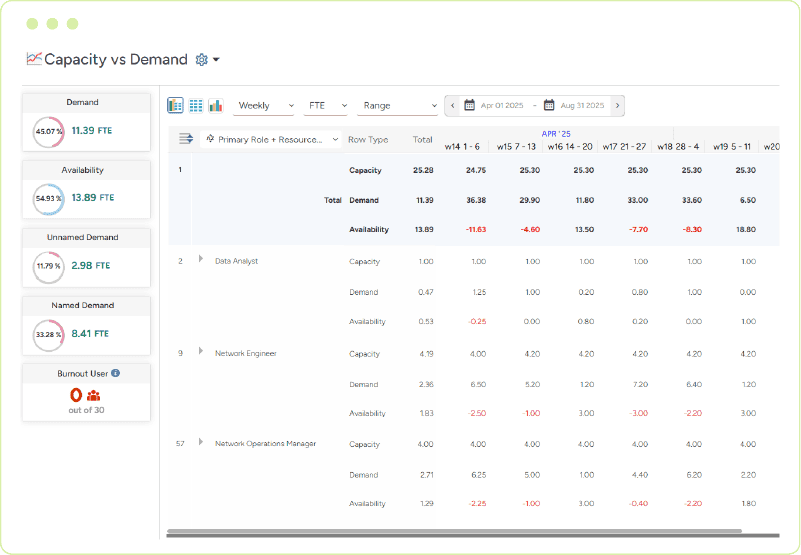This screenshot has width=801, height=555.
Task: Switch to the bar chart view icon
Action: [x=216, y=105]
